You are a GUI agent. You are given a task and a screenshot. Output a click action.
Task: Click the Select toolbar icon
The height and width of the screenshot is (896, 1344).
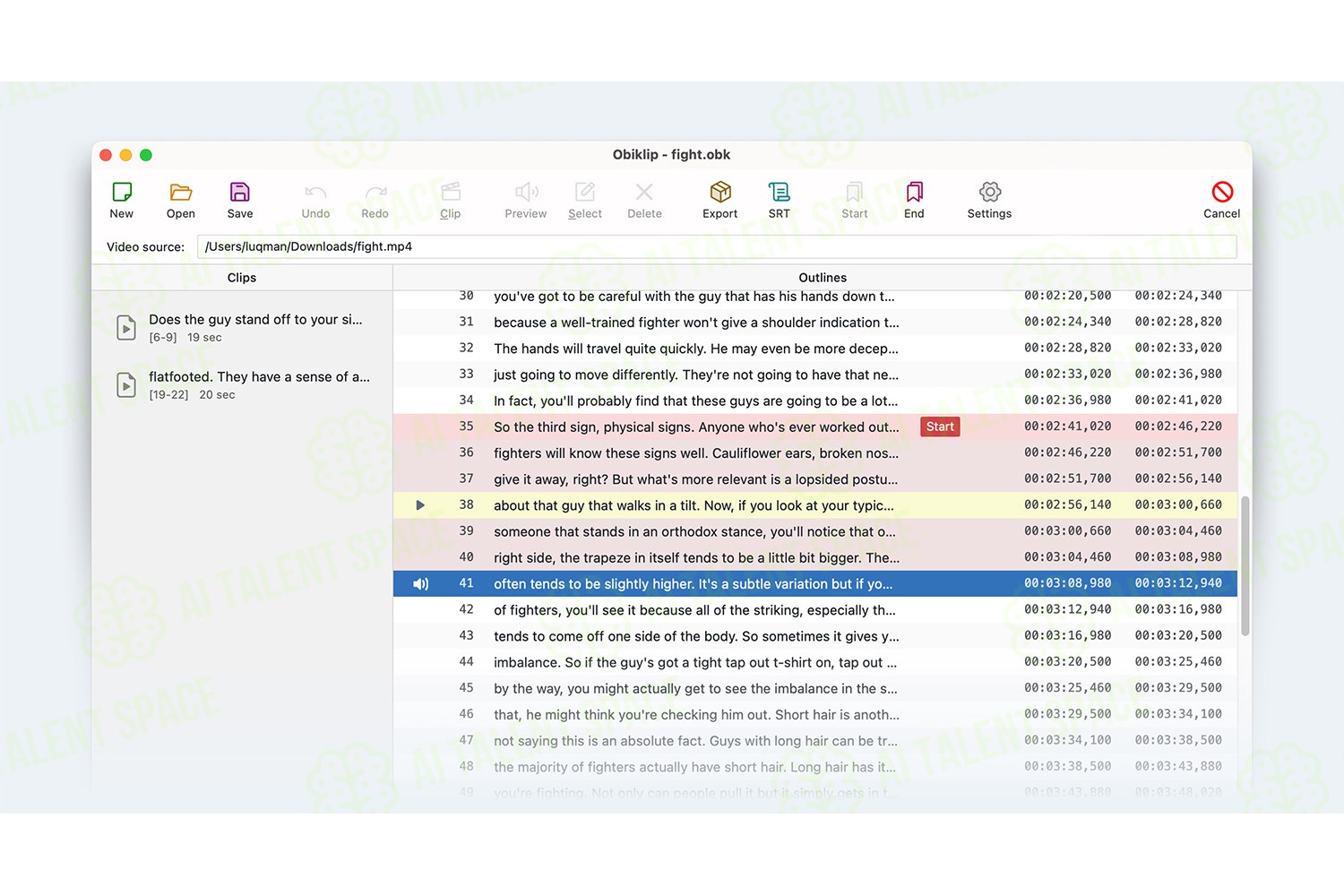(x=585, y=192)
